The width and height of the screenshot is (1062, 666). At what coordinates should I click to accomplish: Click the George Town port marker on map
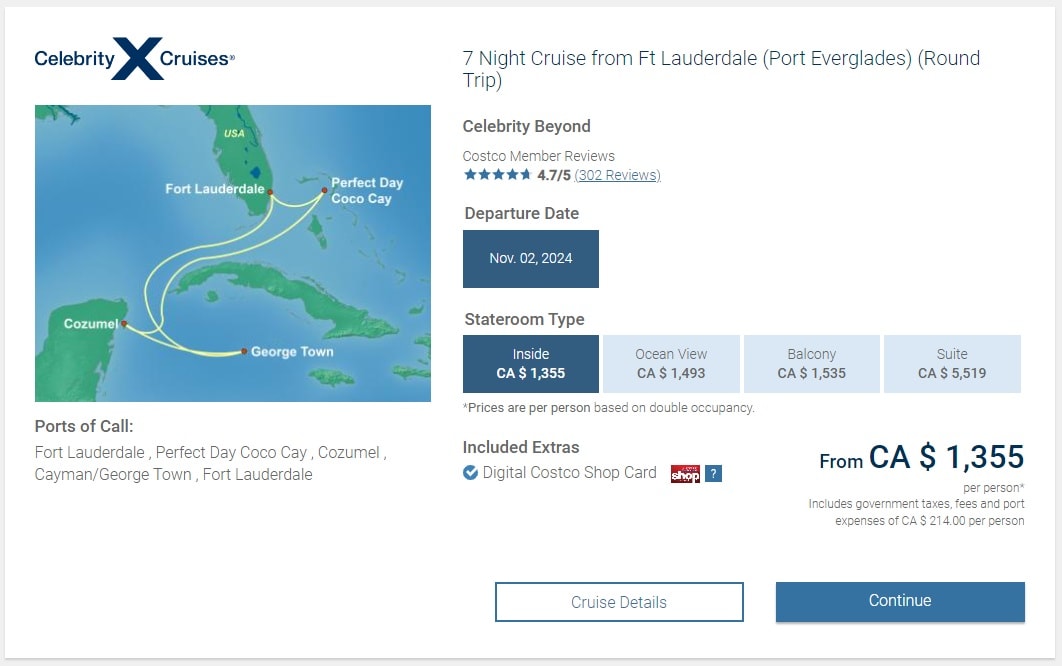pyautogui.click(x=244, y=351)
